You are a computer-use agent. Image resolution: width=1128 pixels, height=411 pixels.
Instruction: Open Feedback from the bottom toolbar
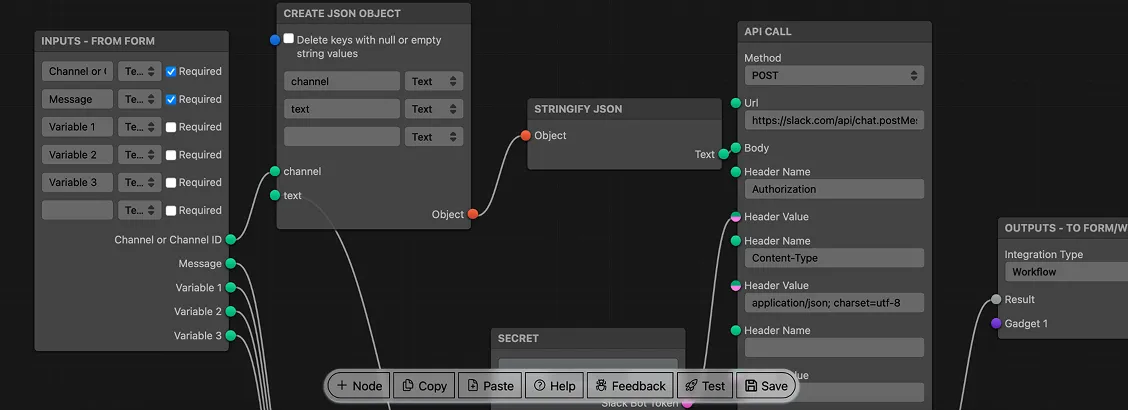pos(631,386)
